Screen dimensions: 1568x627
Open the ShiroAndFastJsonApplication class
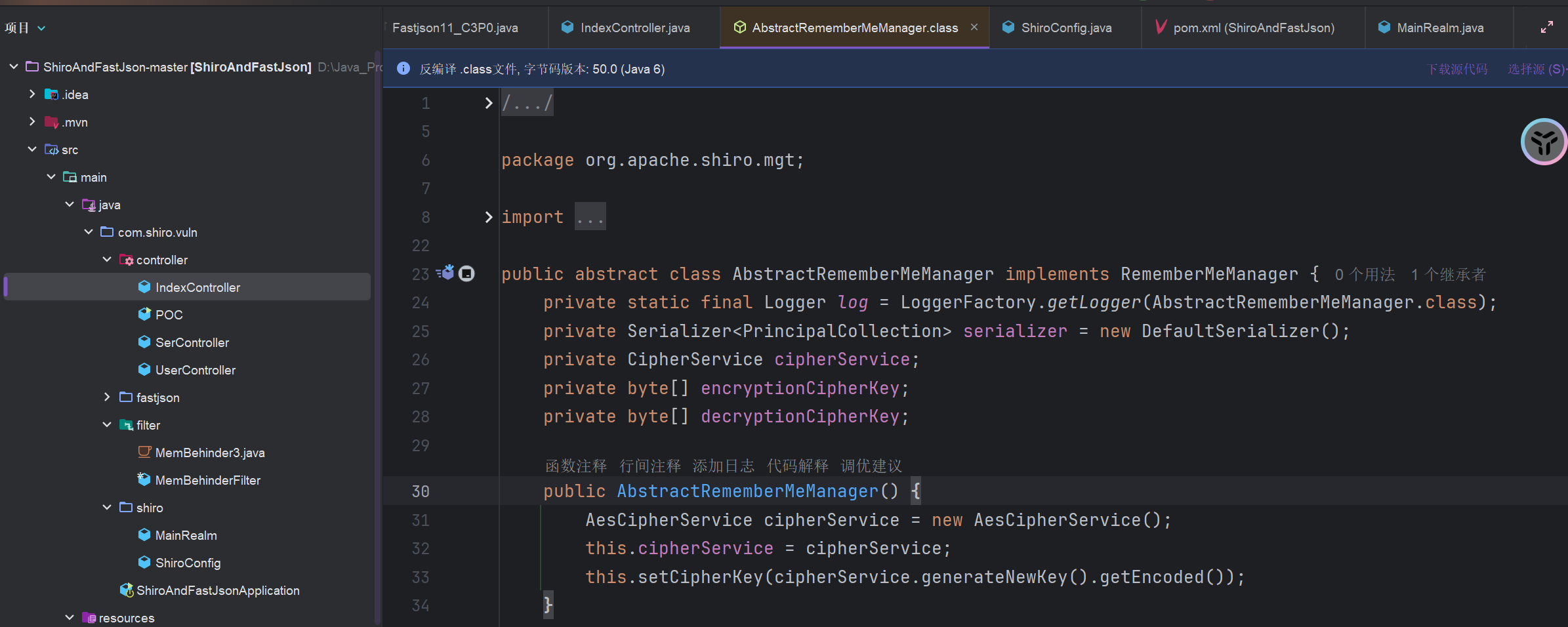coord(217,590)
